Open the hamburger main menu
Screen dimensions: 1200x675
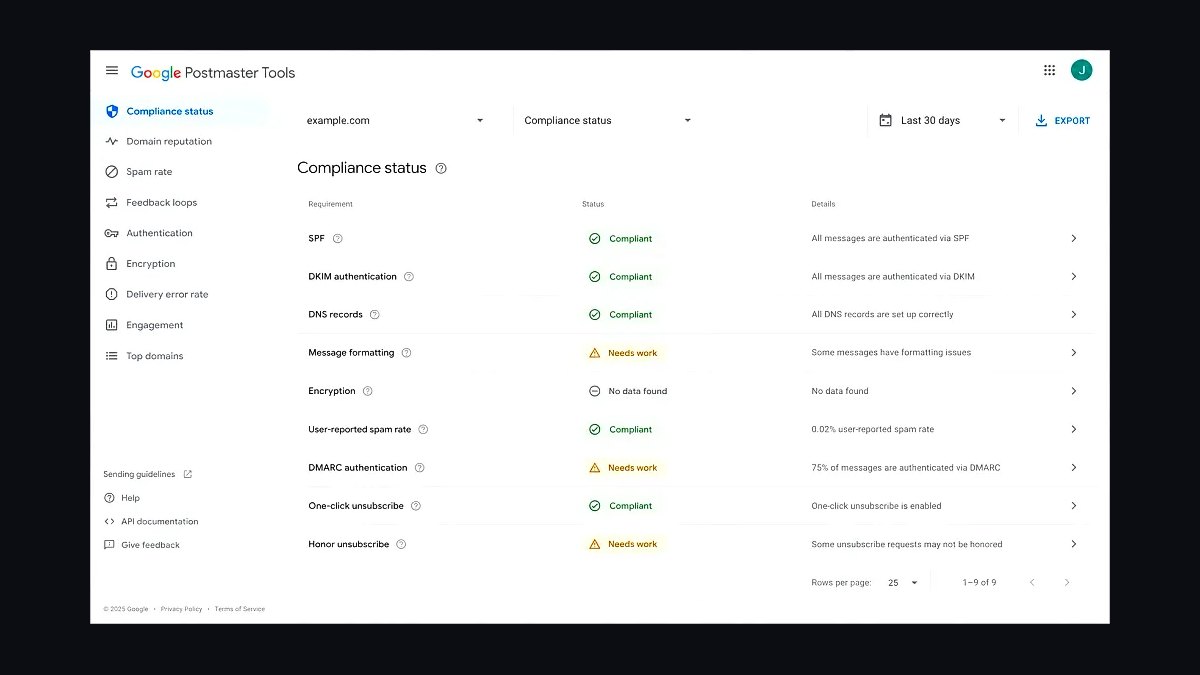[112, 71]
